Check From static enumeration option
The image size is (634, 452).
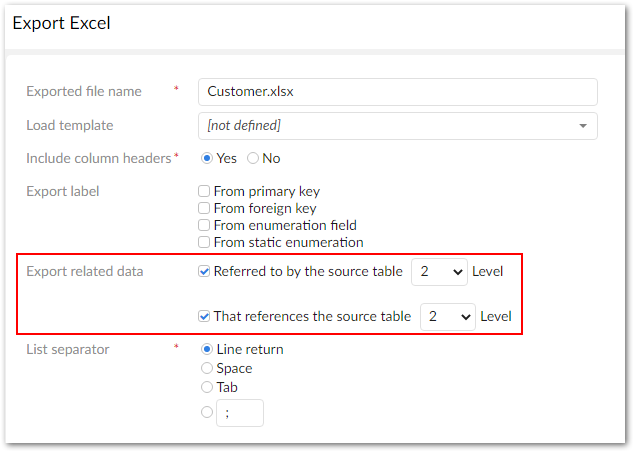point(204,242)
